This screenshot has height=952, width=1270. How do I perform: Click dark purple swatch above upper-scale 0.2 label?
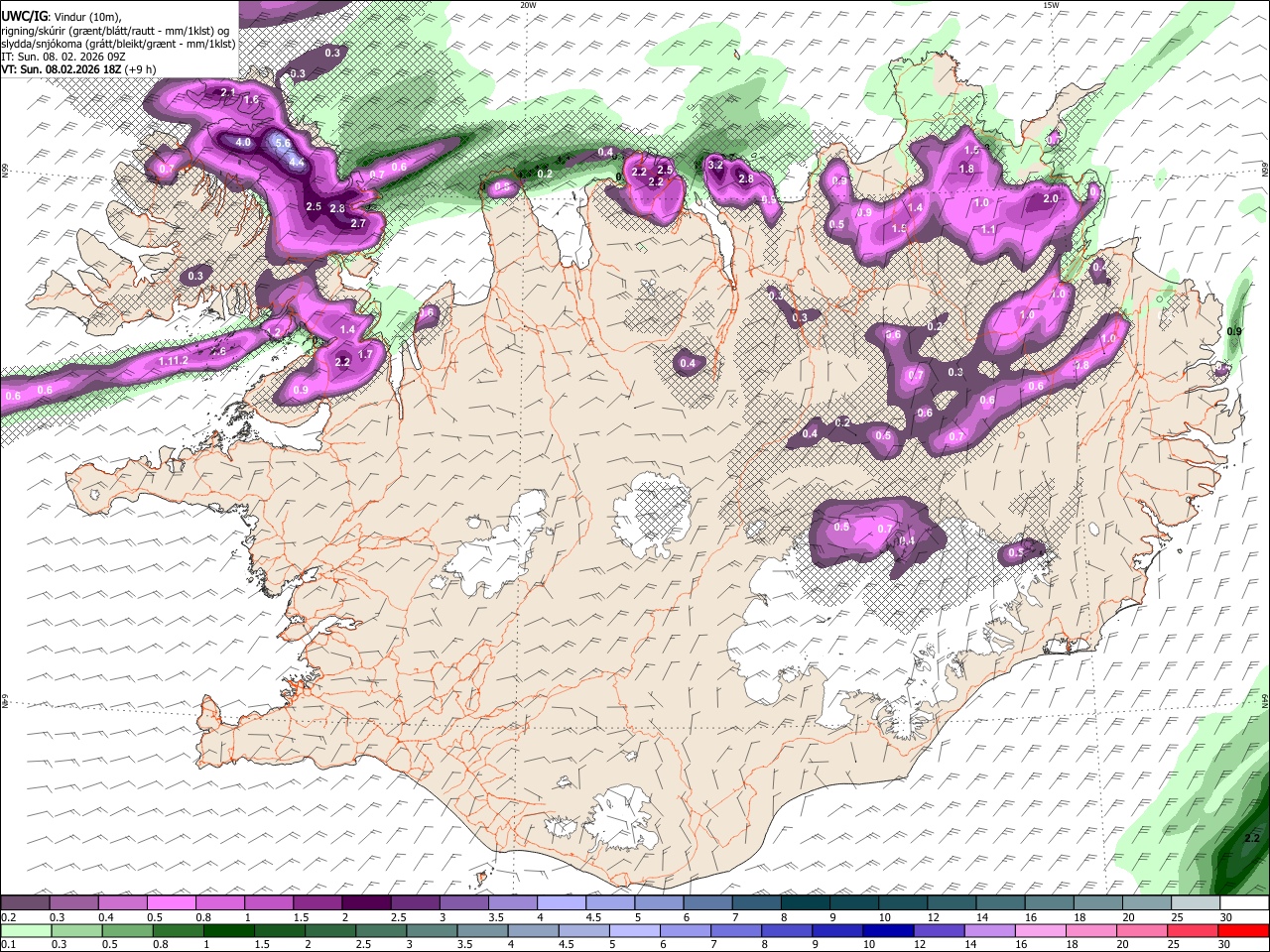25,903
